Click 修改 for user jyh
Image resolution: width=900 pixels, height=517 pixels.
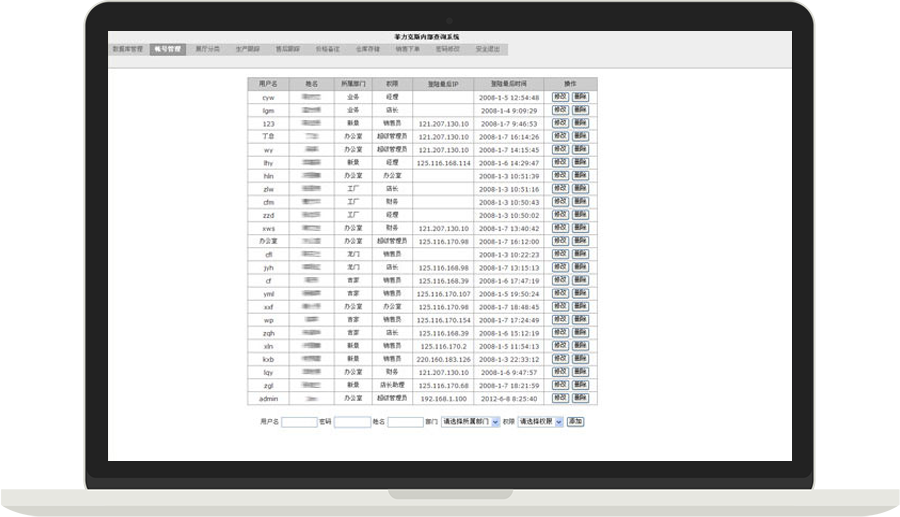coord(560,267)
